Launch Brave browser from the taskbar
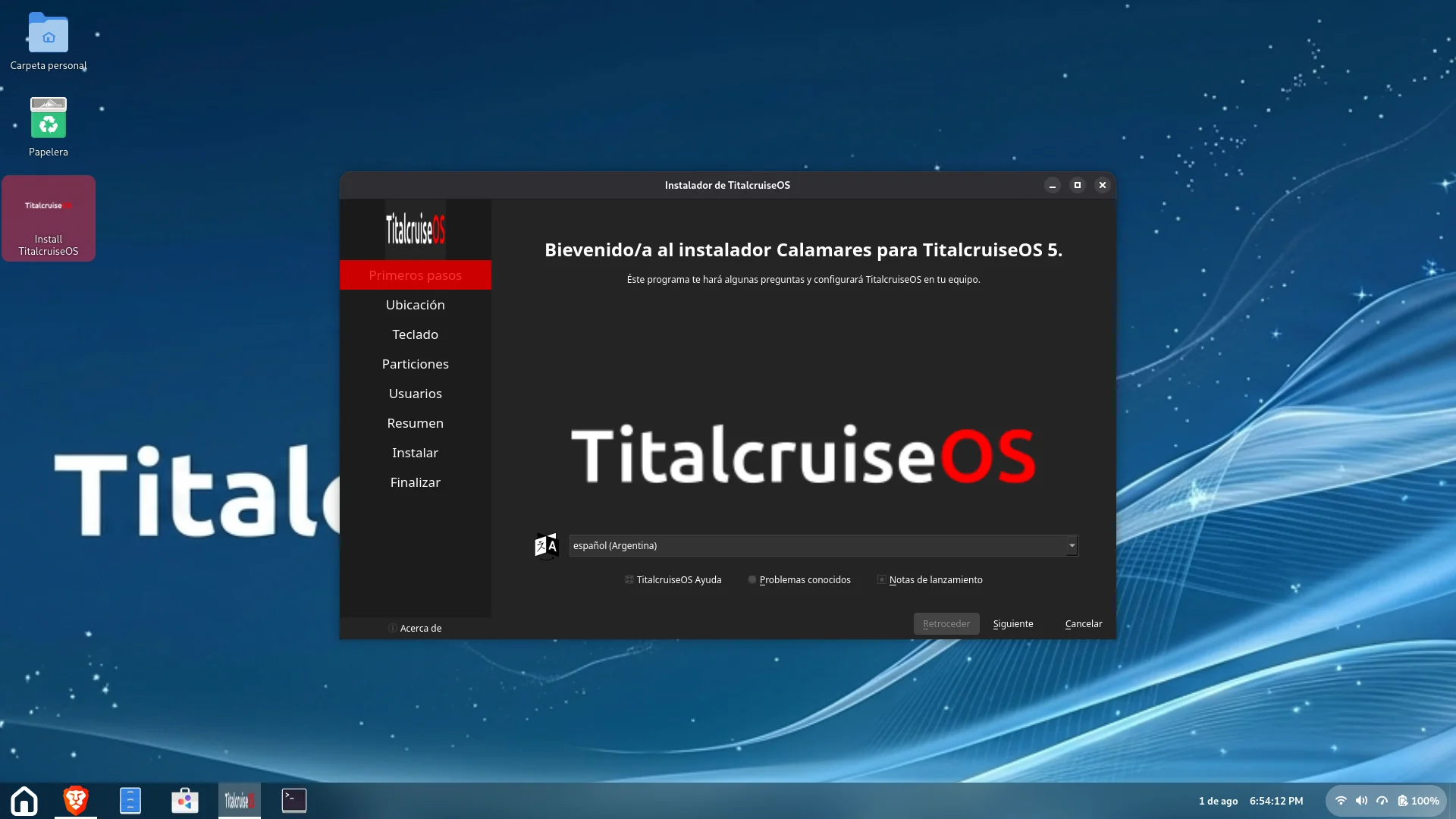 click(76, 801)
